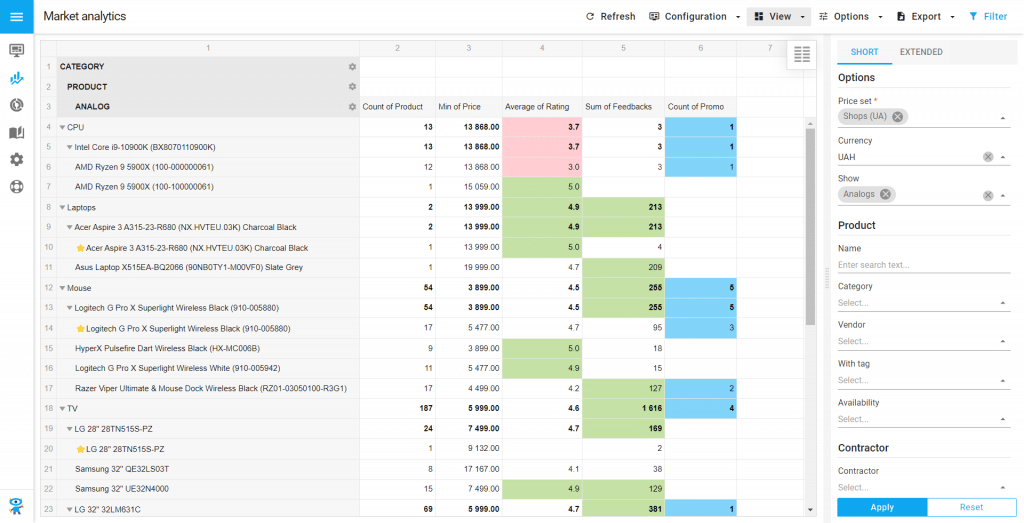Open the View menu

coord(779,16)
